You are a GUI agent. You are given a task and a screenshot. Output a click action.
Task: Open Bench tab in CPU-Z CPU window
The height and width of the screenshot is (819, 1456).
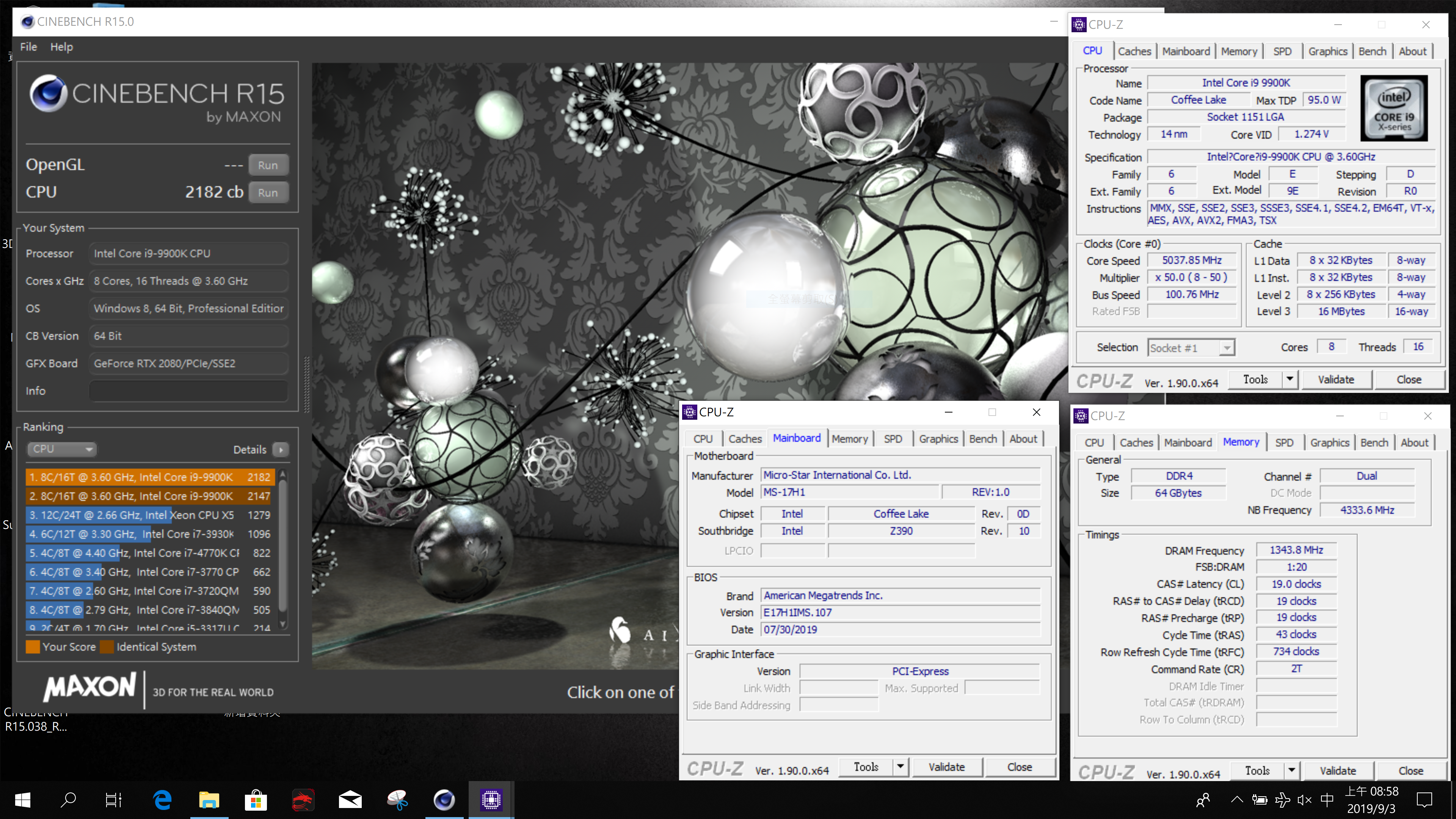[1372, 51]
